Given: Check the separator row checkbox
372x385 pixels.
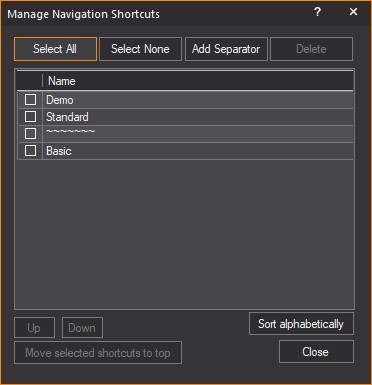Looking at the screenshot, I should click(x=30, y=134).
